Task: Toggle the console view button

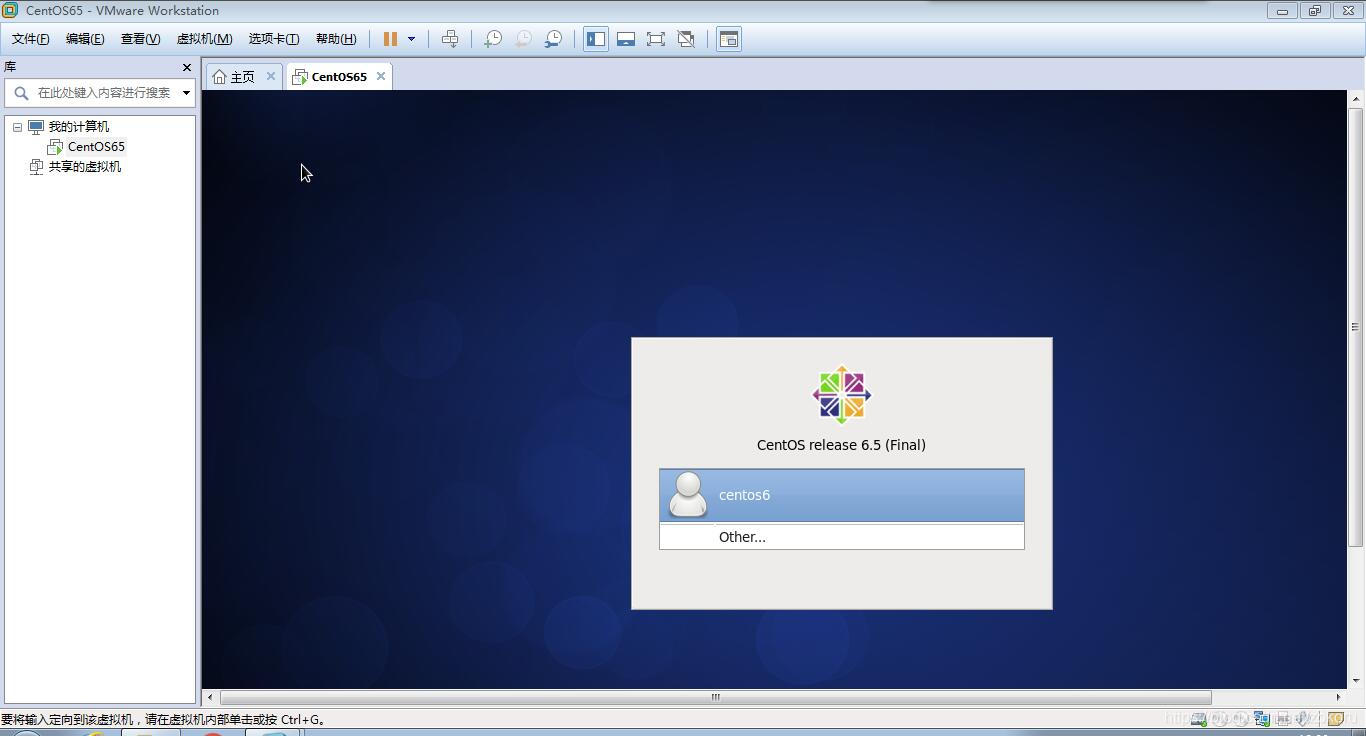Action: 729,39
